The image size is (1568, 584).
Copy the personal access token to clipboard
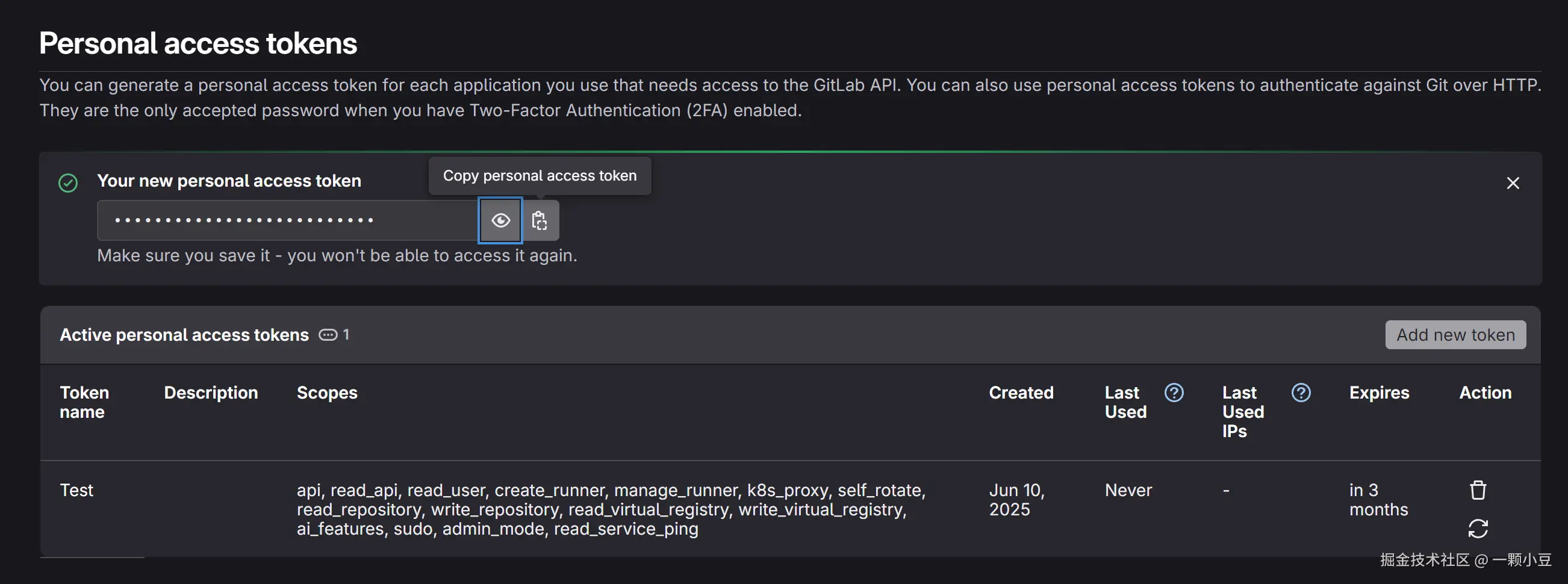pyautogui.click(x=540, y=220)
